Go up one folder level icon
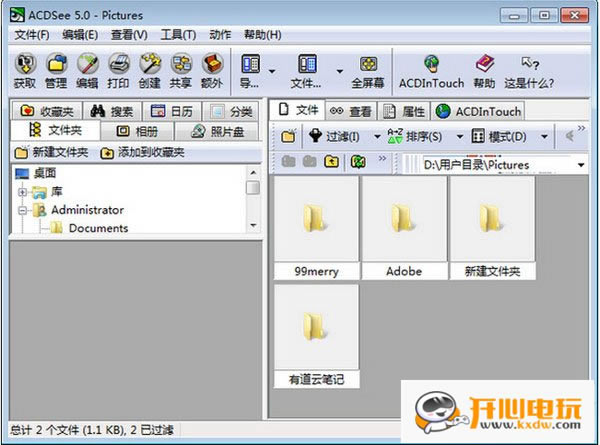Viewport: 600px width, 445px height. click(331, 161)
